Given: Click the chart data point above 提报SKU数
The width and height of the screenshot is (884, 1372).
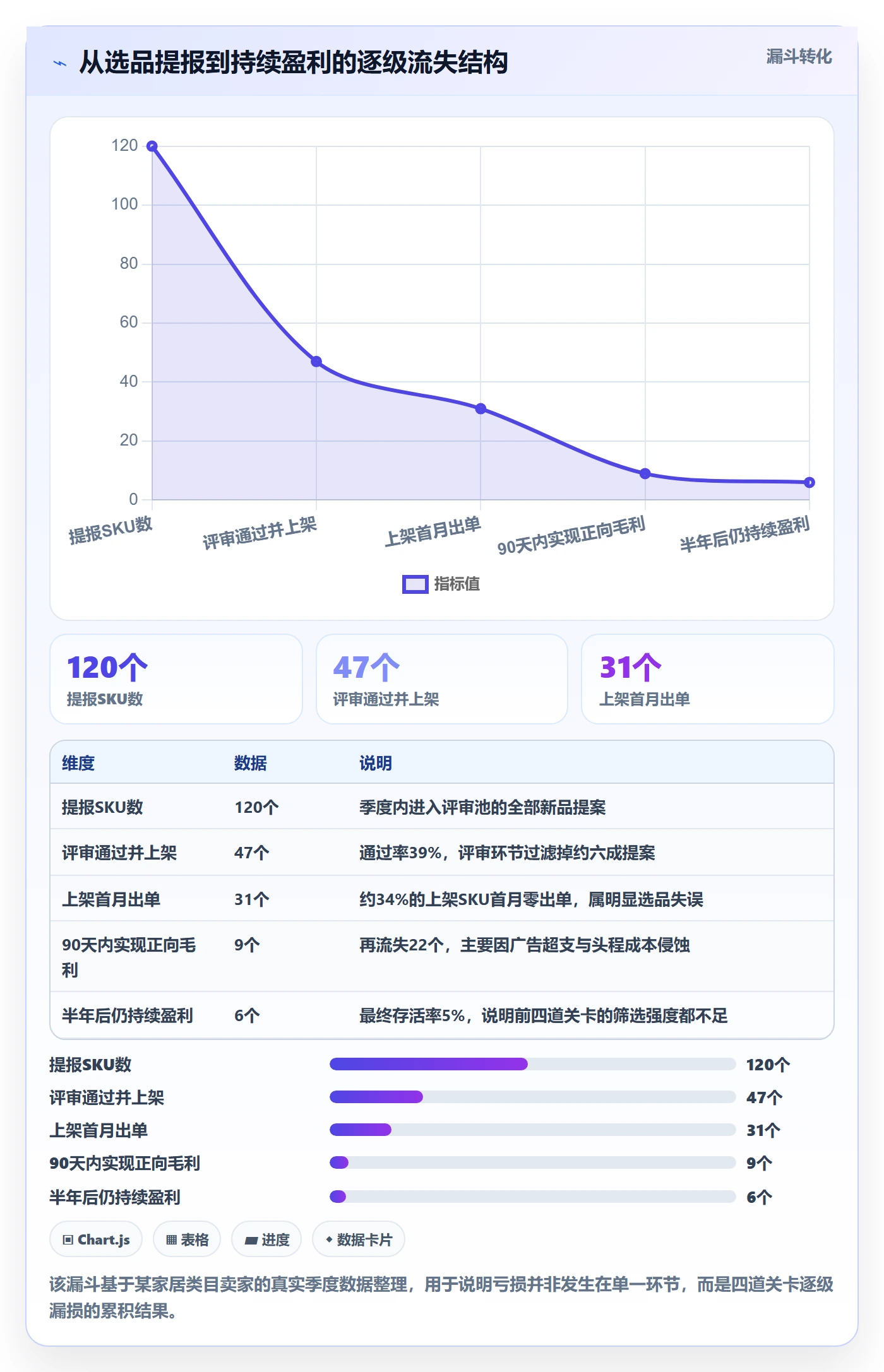Looking at the screenshot, I should coord(152,146).
